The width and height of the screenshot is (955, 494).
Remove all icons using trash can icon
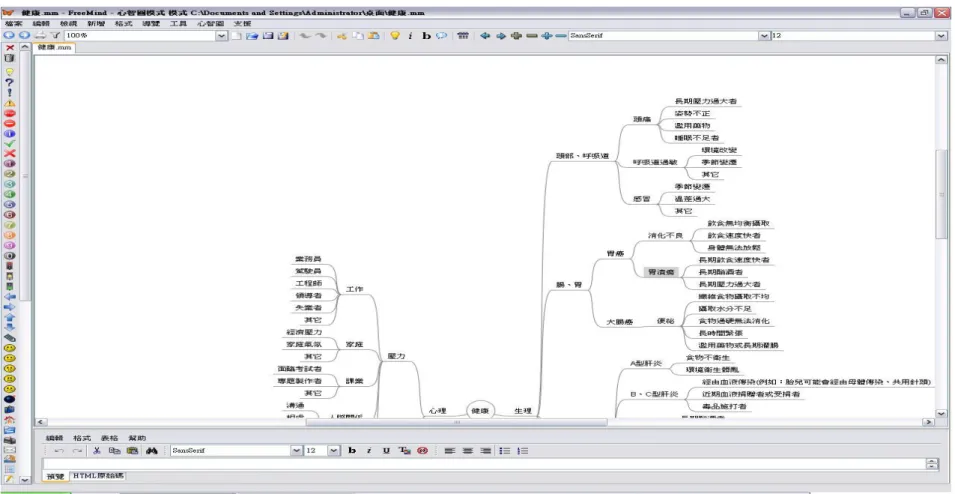(10, 58)
